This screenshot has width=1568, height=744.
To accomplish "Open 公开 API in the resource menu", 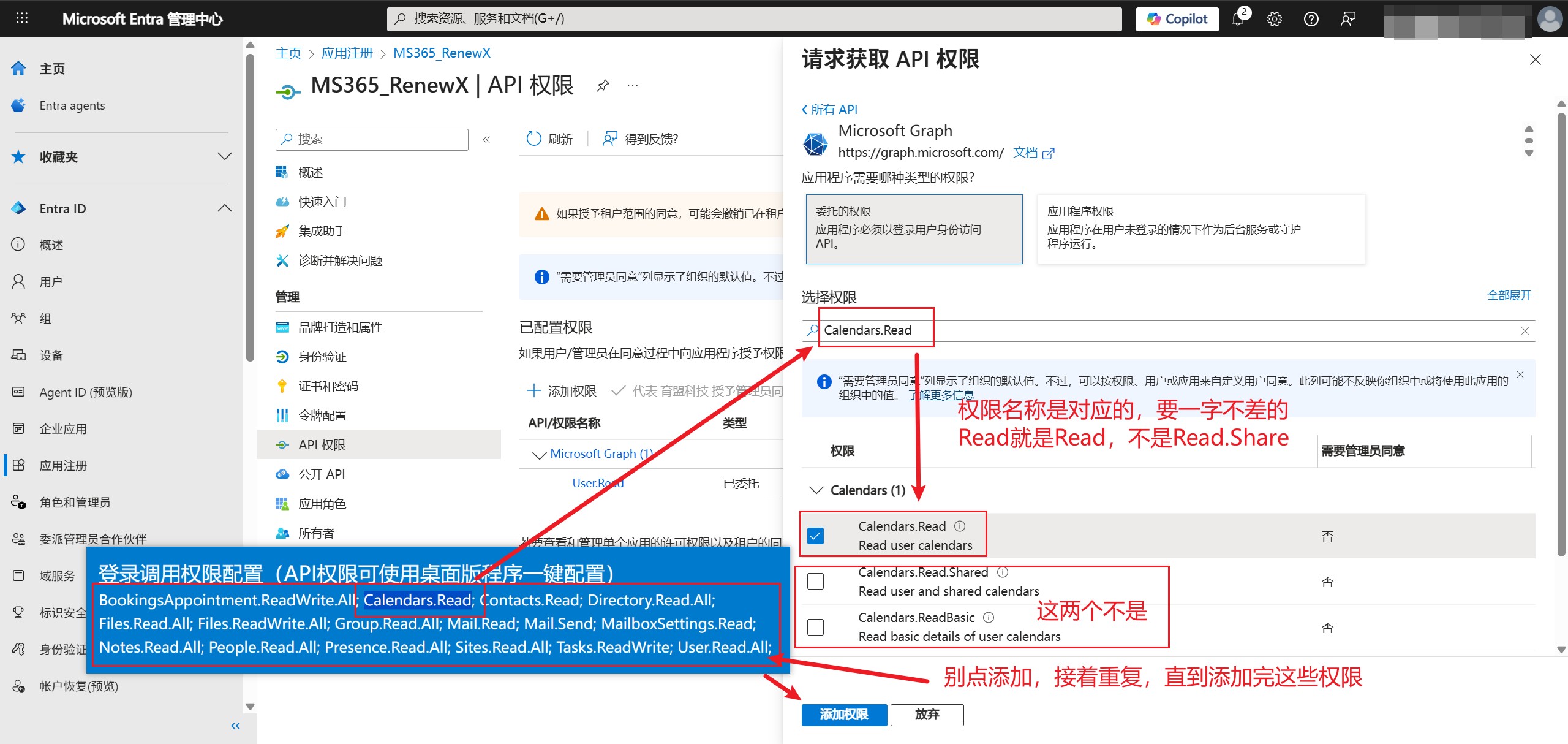I will click(x=322, y=474).
